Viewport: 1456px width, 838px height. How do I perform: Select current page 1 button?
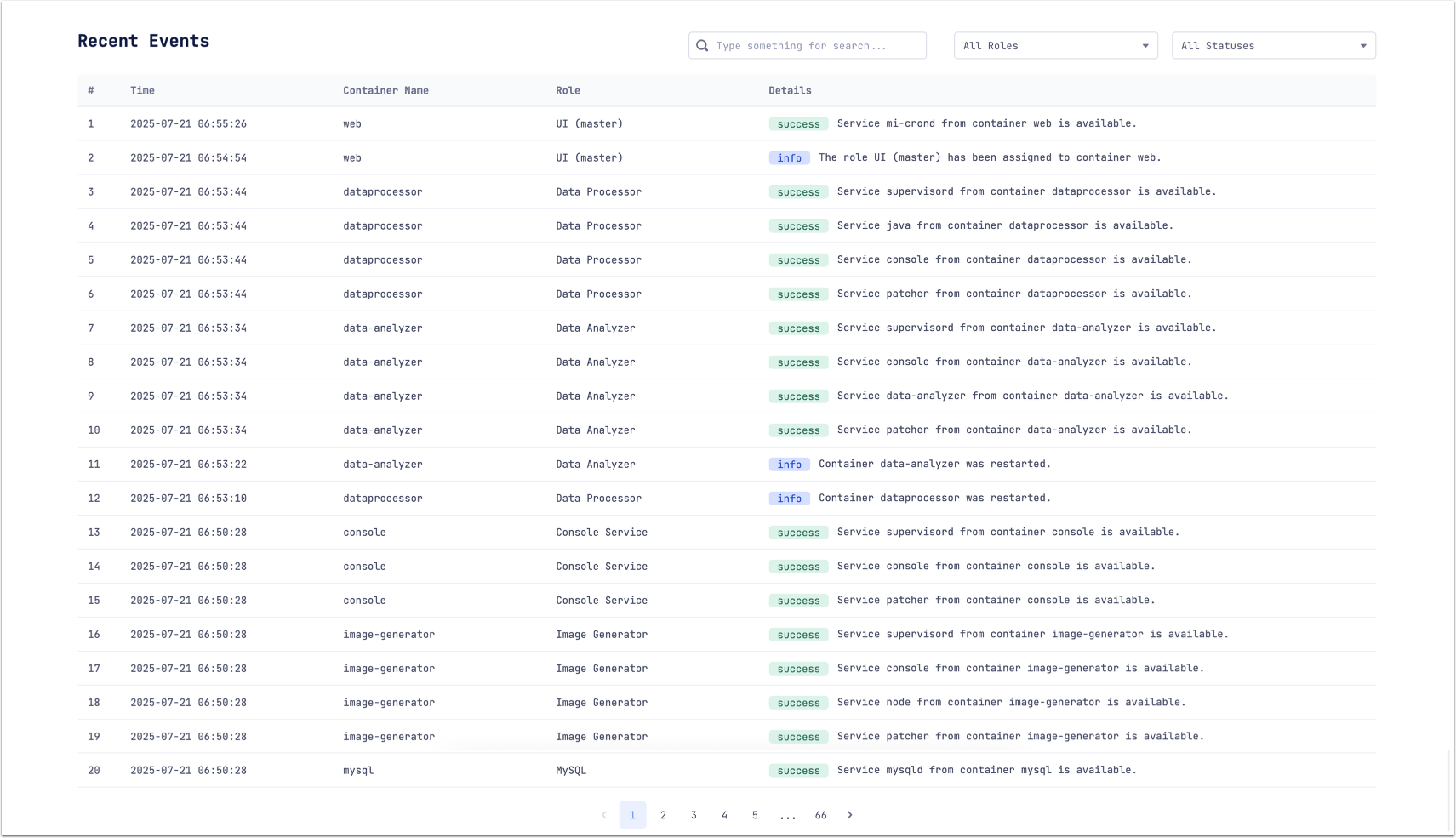coord(632,815)
